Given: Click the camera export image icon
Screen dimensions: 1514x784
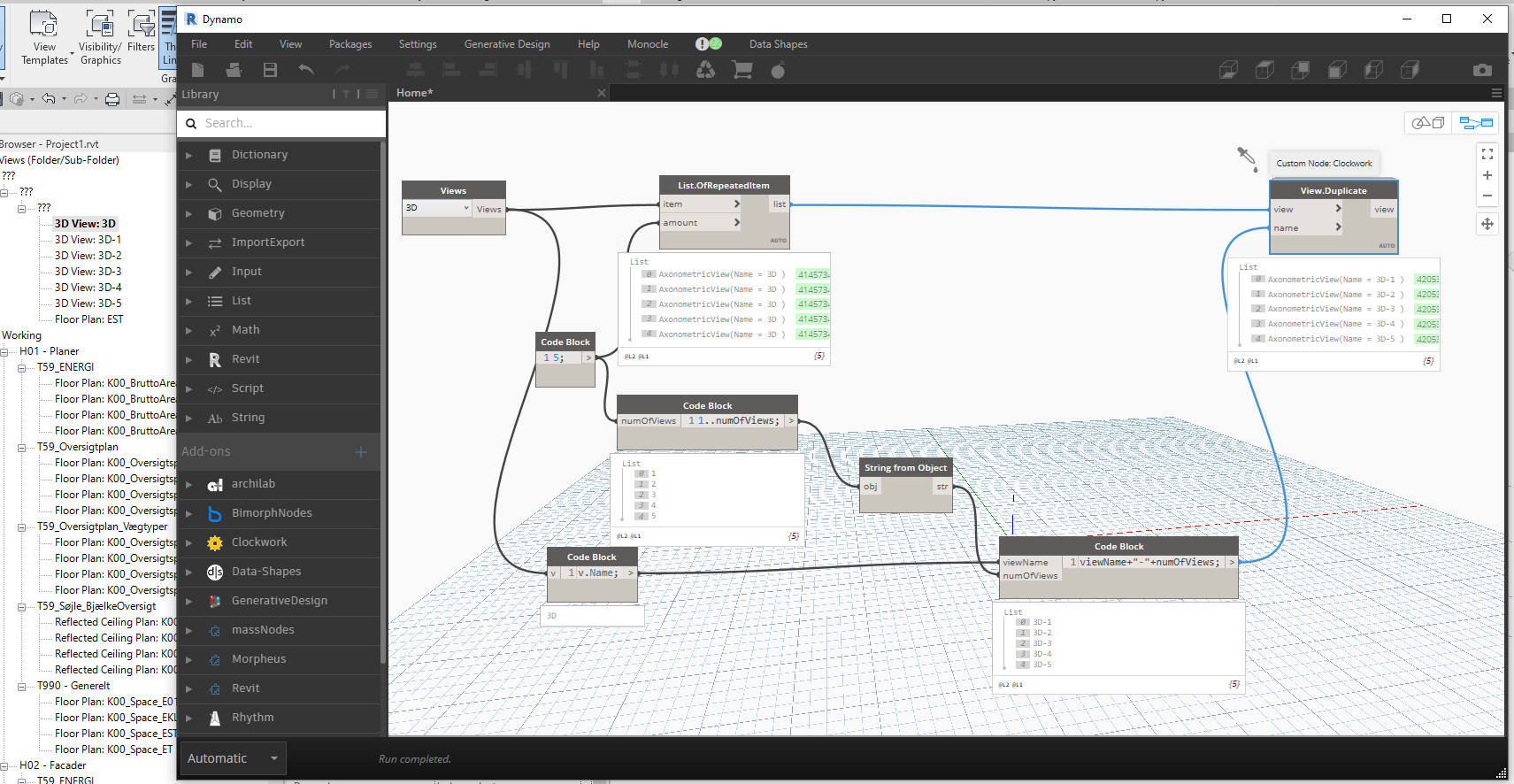Looking at the screenshot, I should pyautogui.click(x=1482, y=70).
